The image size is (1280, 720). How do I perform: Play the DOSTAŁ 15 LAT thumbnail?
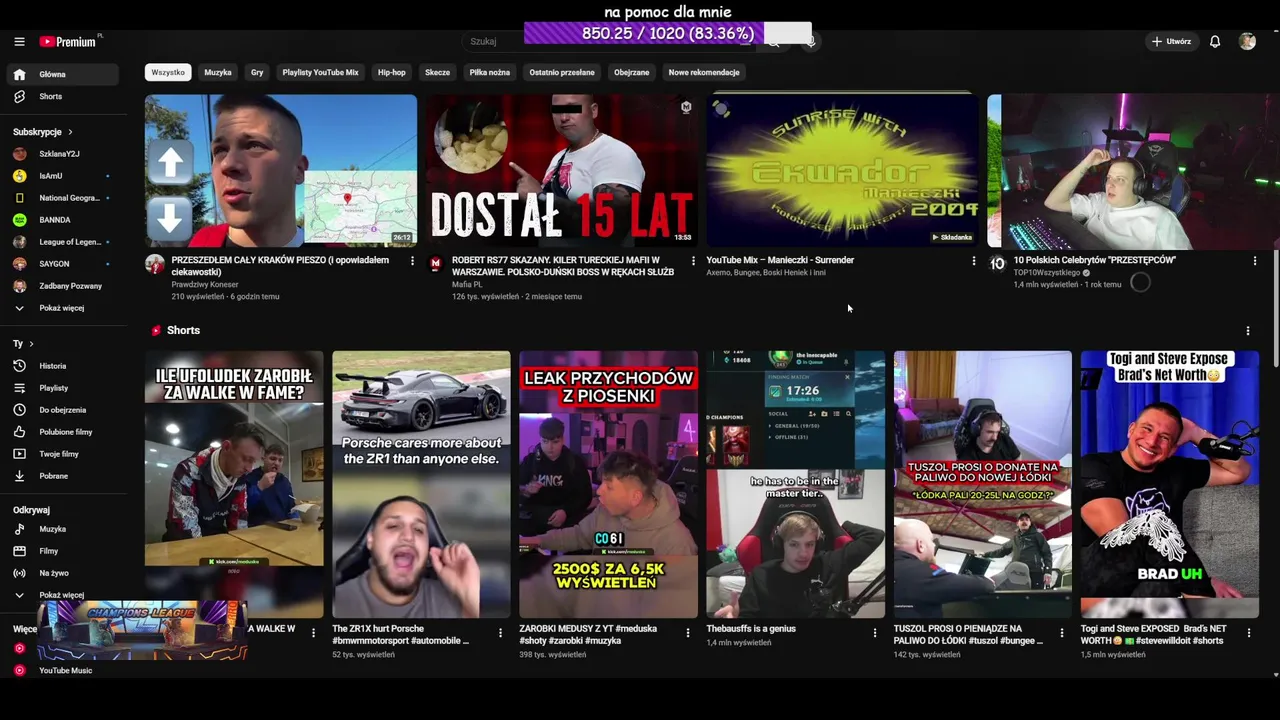(562, 171)
